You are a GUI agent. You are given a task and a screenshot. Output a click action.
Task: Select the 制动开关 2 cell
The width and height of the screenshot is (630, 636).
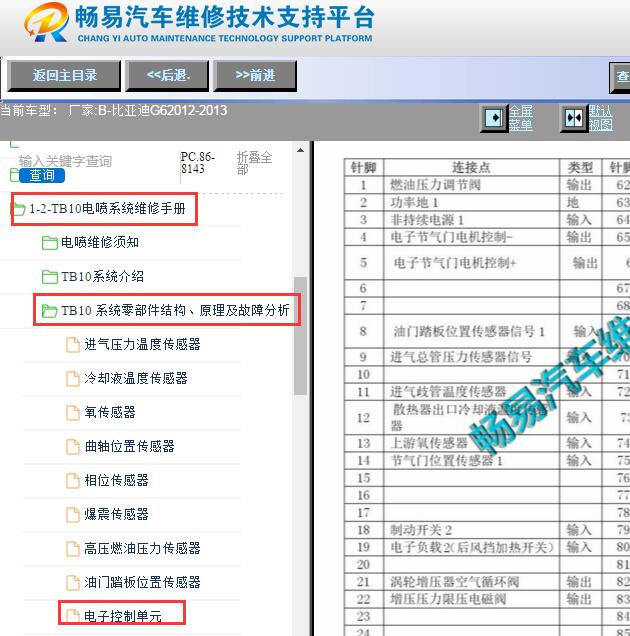click(471, 530)
